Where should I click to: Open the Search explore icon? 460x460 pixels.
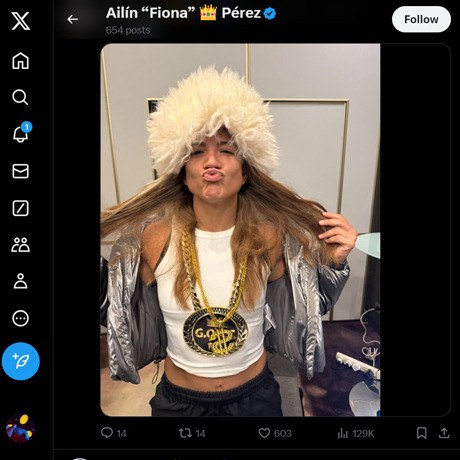coord(20,97)
